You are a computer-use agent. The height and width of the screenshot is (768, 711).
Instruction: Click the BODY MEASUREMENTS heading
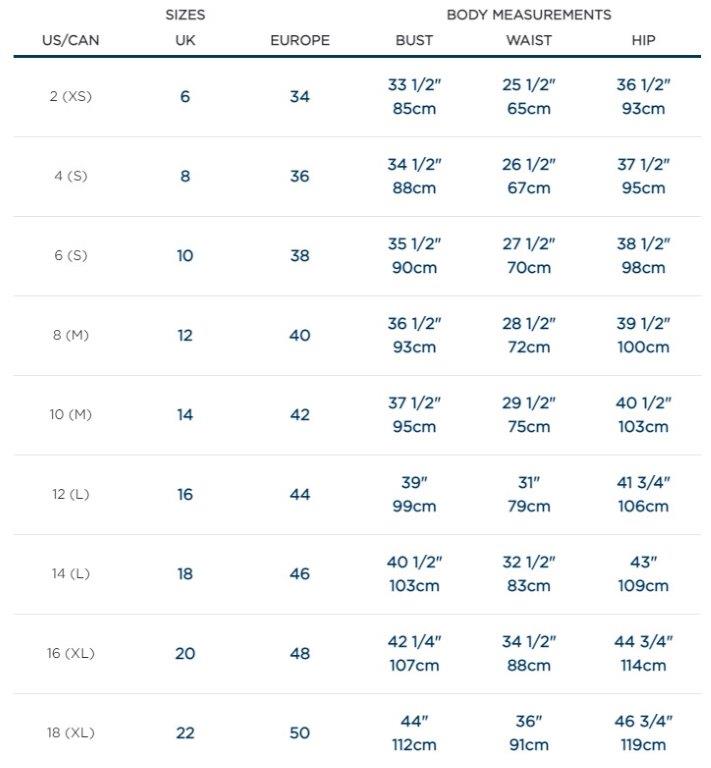pyautogui.click(x=528, y=15)
